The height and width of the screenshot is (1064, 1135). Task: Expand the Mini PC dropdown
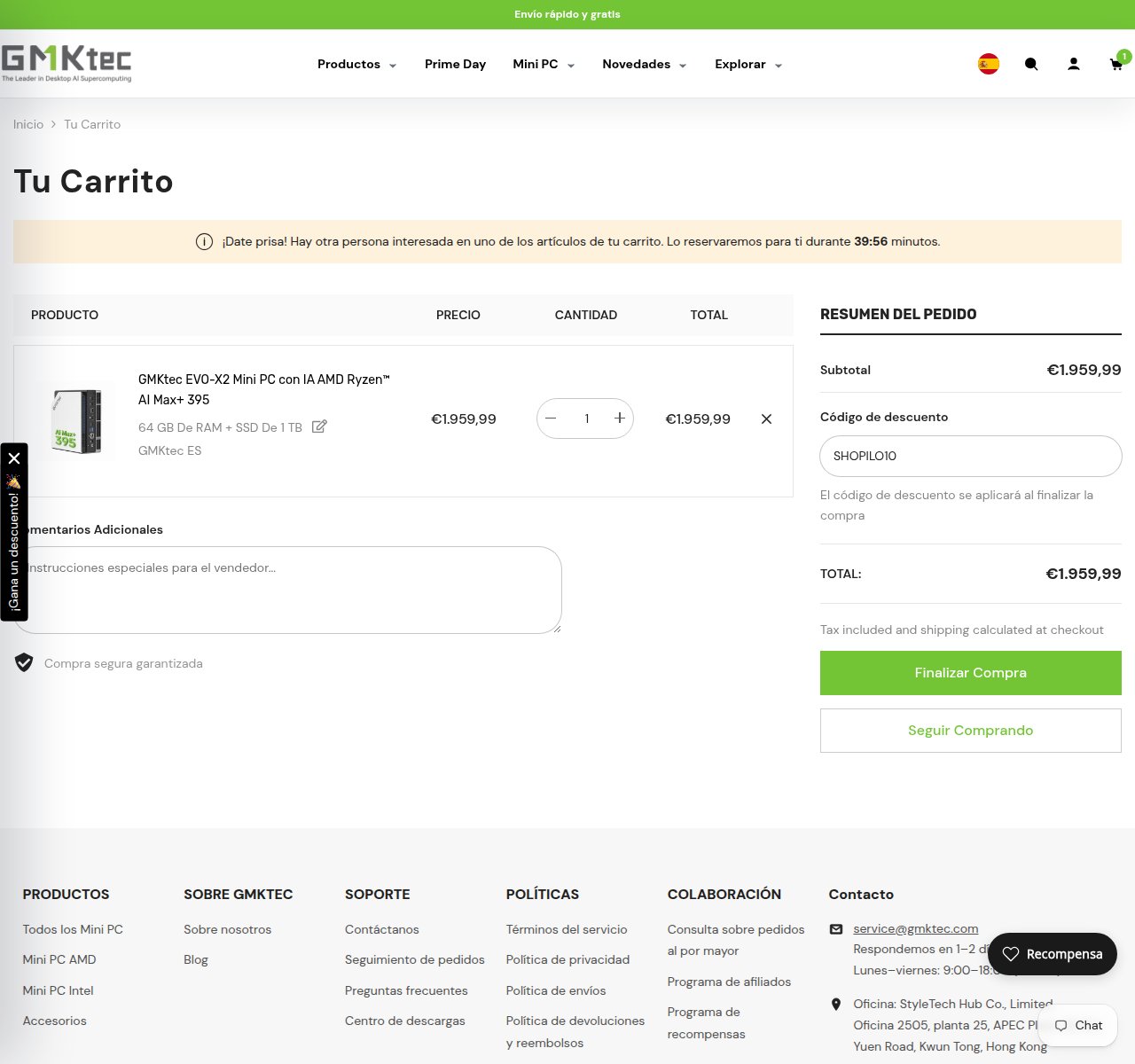coord(544,64)
